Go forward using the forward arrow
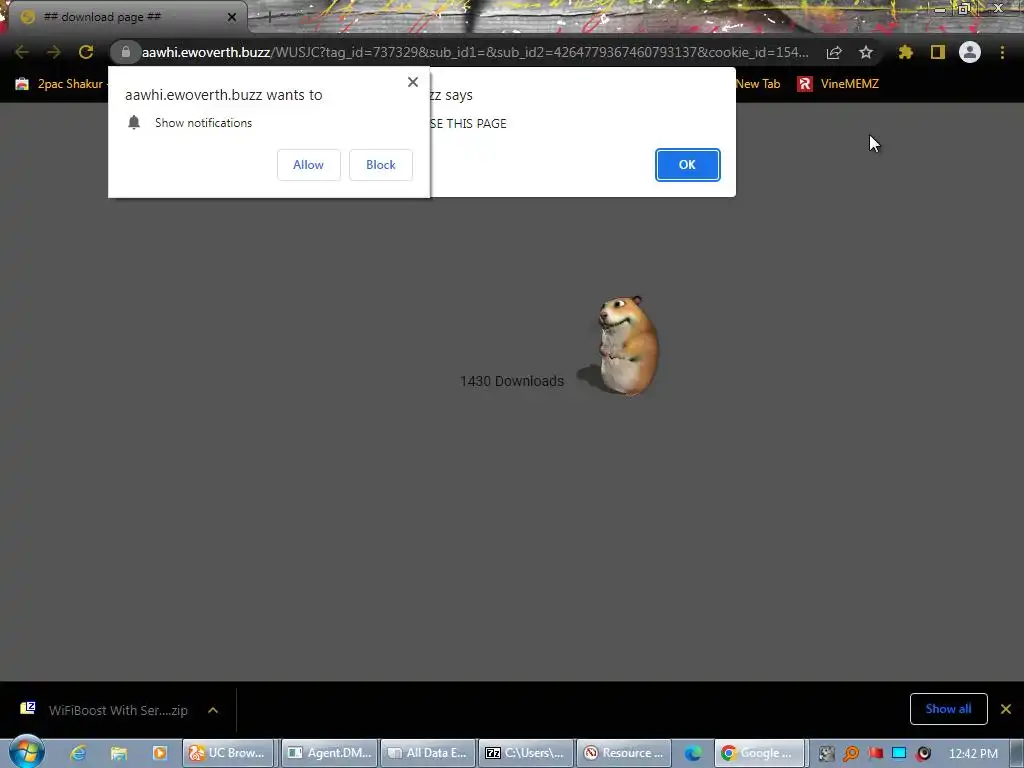This screenshot has width=1024, height=768. pyautogui.click(x=54, y=52)
